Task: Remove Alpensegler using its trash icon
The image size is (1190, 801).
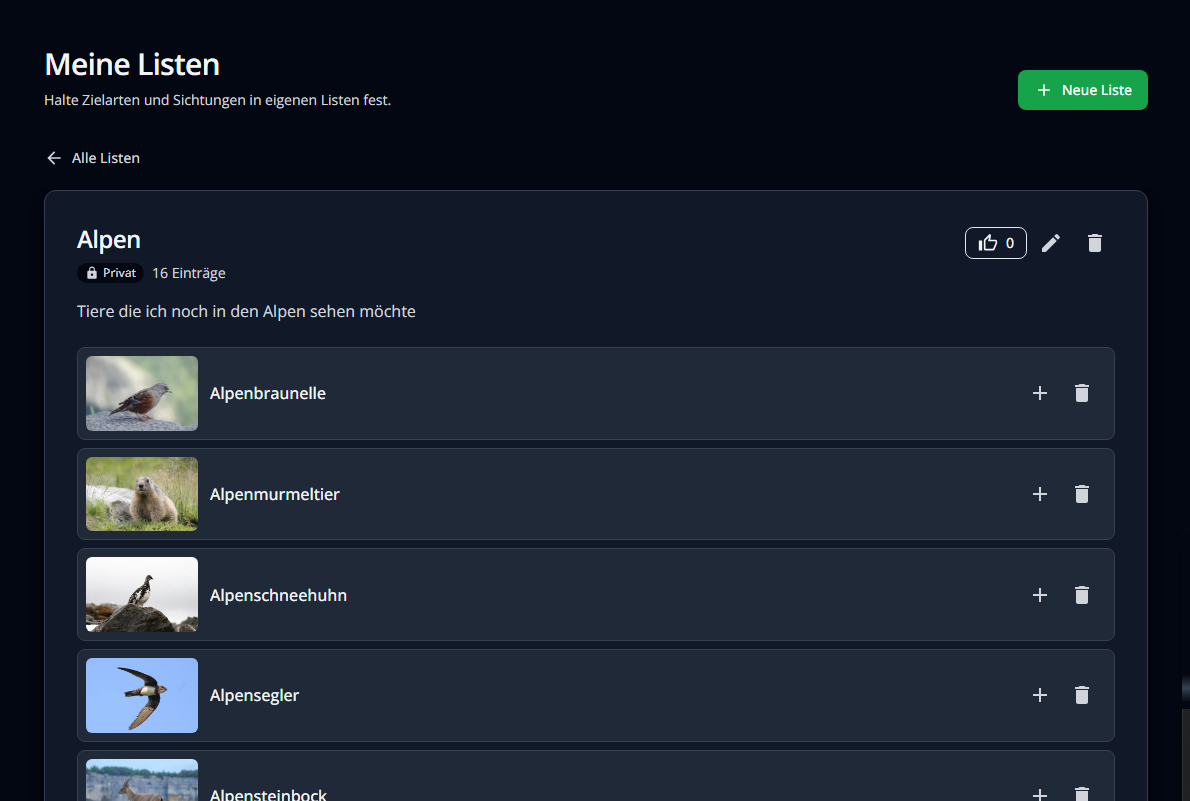Action: (x=1081, y=695)
